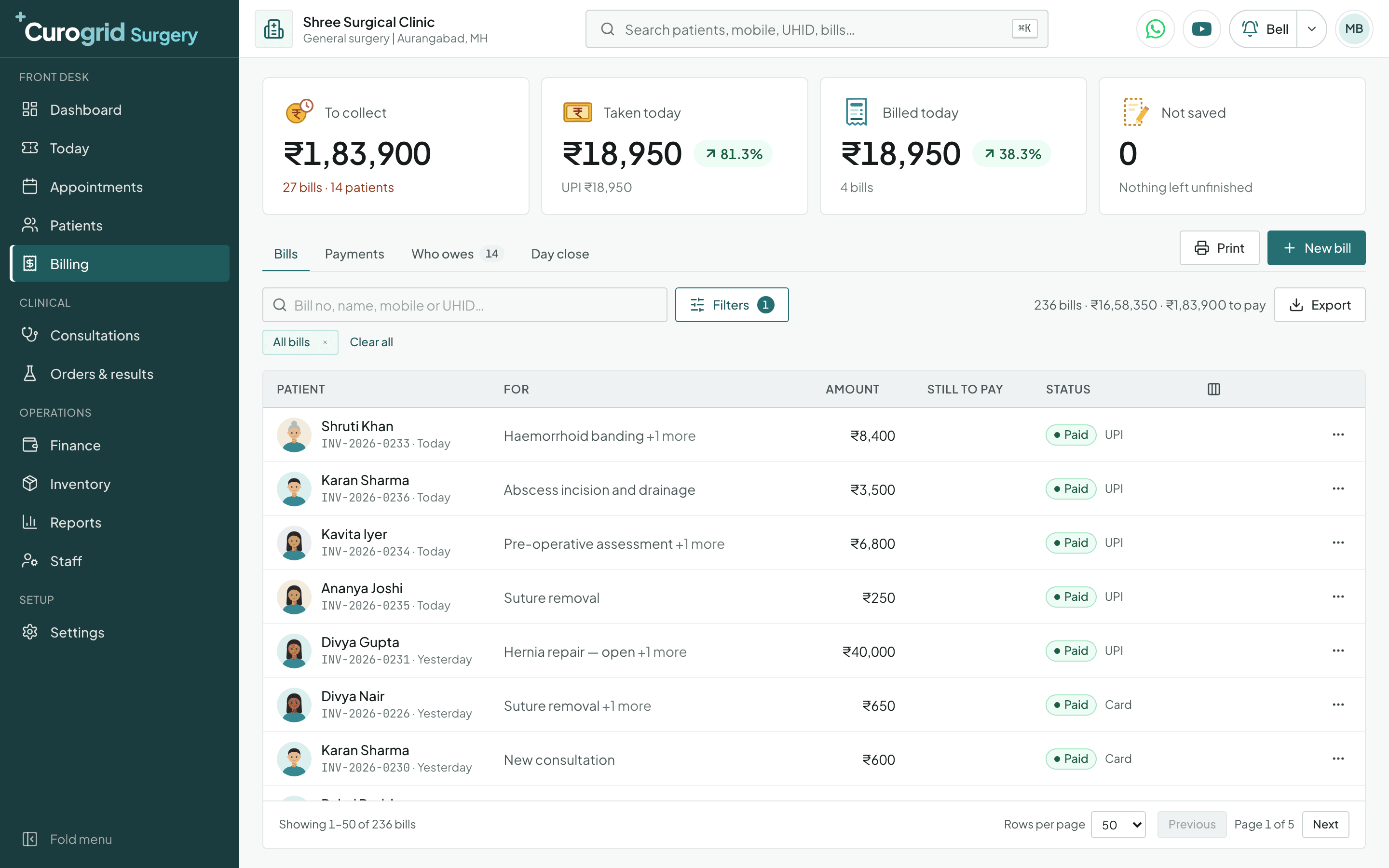This screenshot has height=868, width=1389.
Task: Open Bell notifications
Action: coord(1263,29)
